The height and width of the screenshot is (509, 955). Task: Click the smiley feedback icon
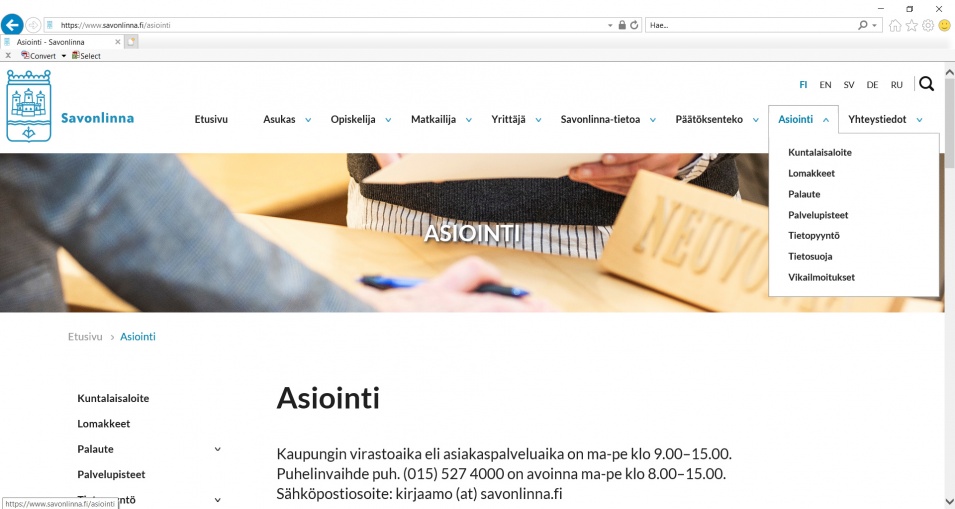[945, 25]
